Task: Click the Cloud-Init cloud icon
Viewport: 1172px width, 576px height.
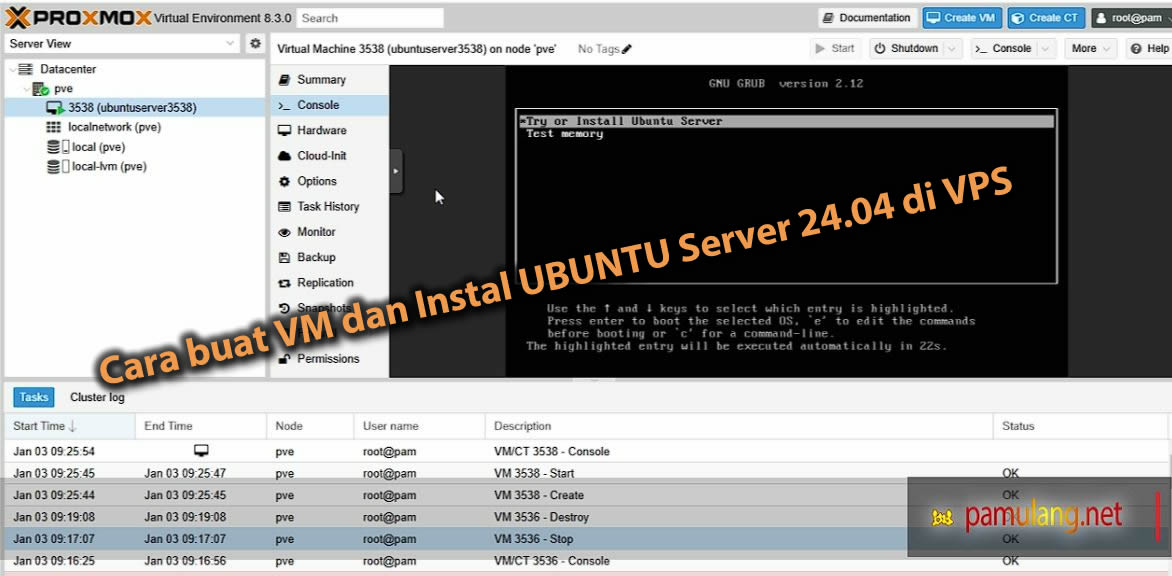Action: (284, 156)
